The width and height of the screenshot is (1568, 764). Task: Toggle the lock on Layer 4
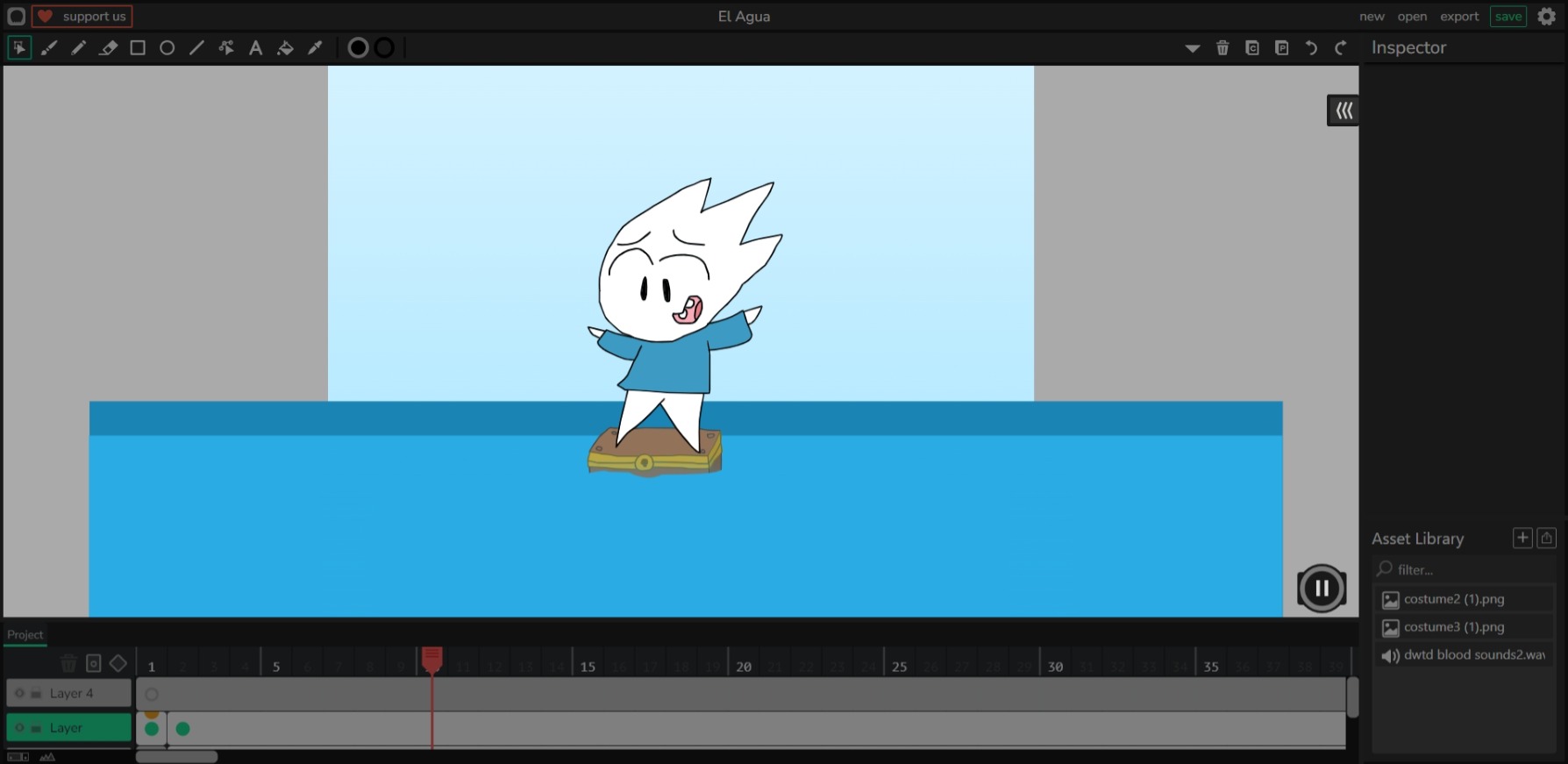(x=36, y=693)
